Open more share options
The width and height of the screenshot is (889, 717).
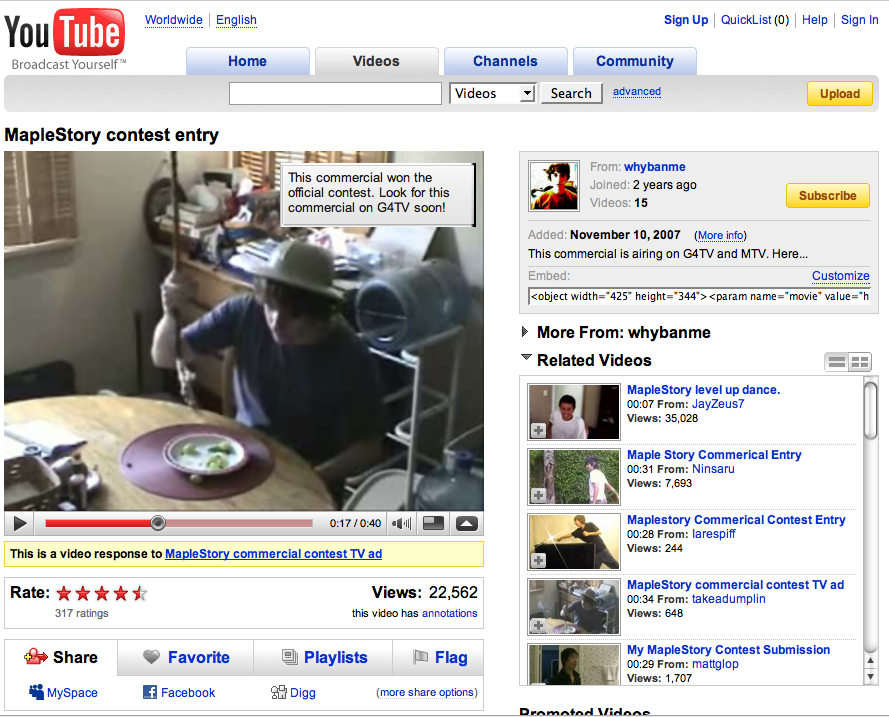427,693
